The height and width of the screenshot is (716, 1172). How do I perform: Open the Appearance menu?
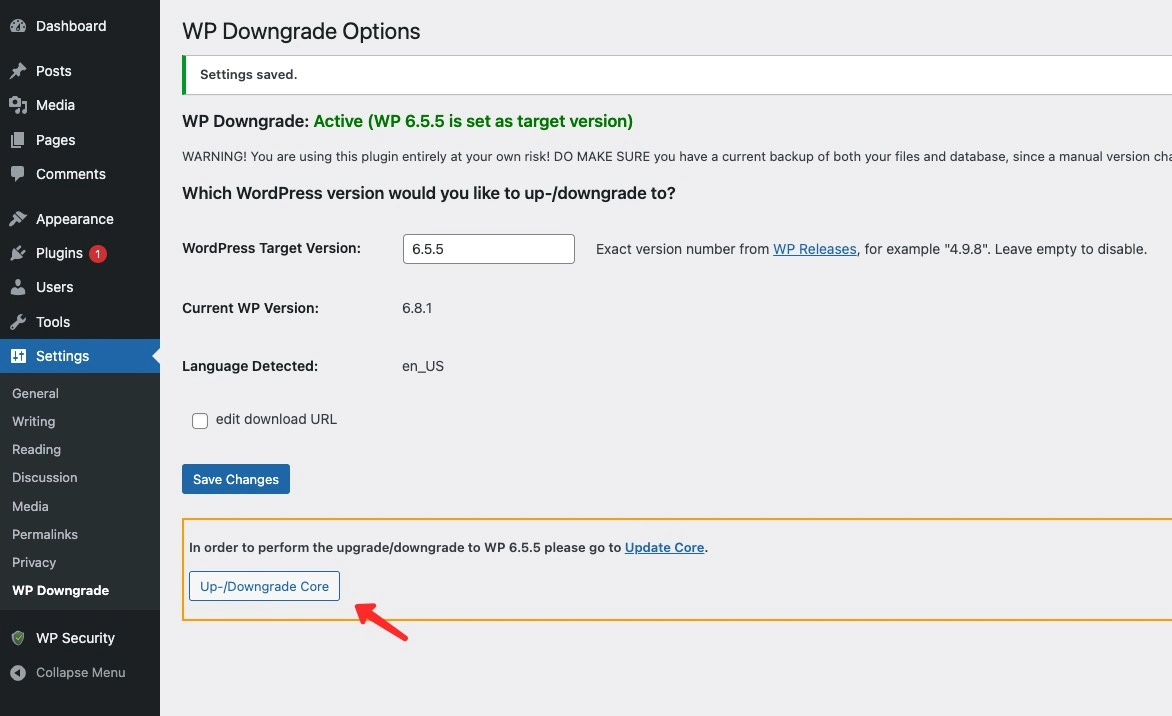[x=75, y=219]
